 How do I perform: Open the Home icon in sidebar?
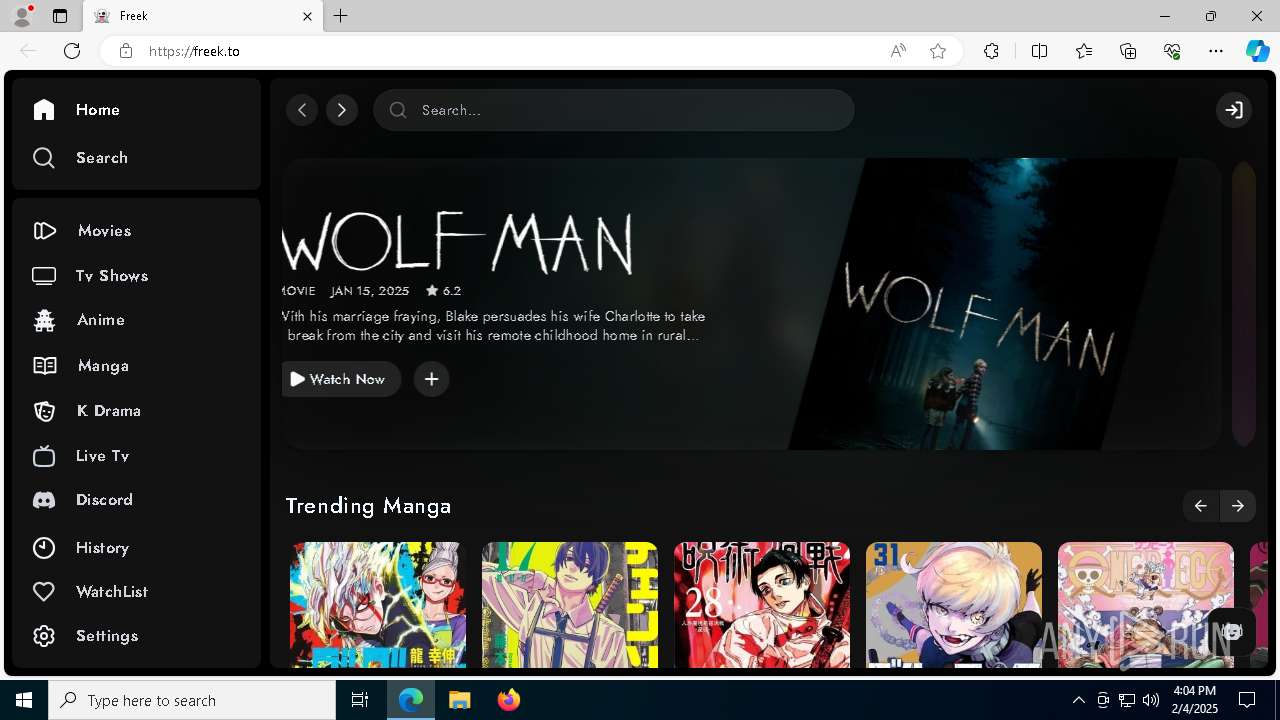pos(44,110)
